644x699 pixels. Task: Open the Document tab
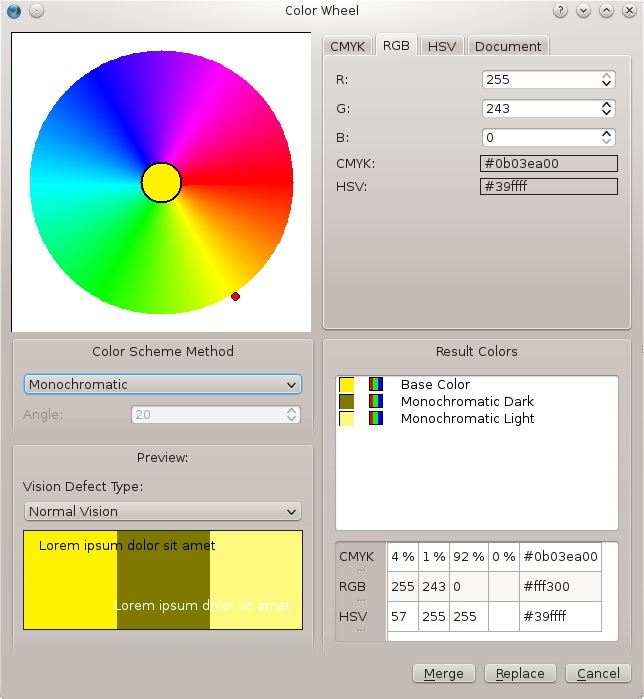(x=508, y=46)
